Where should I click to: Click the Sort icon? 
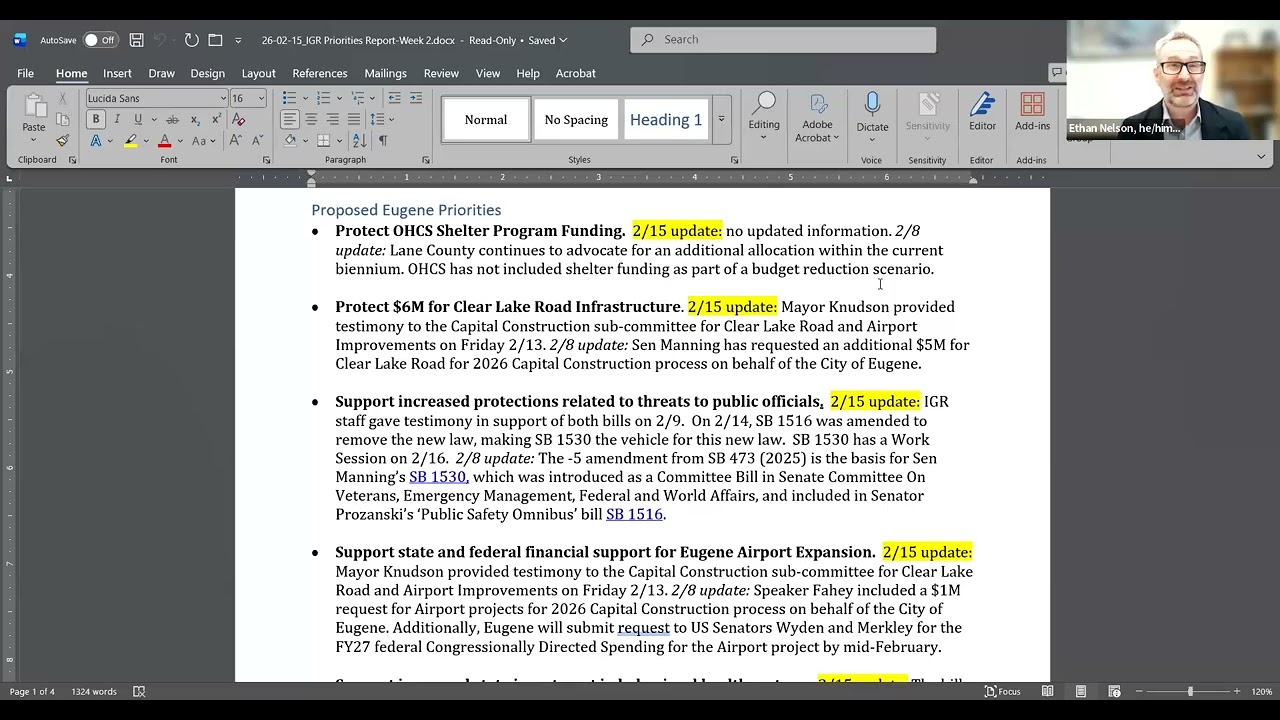(x=361, y=141)
